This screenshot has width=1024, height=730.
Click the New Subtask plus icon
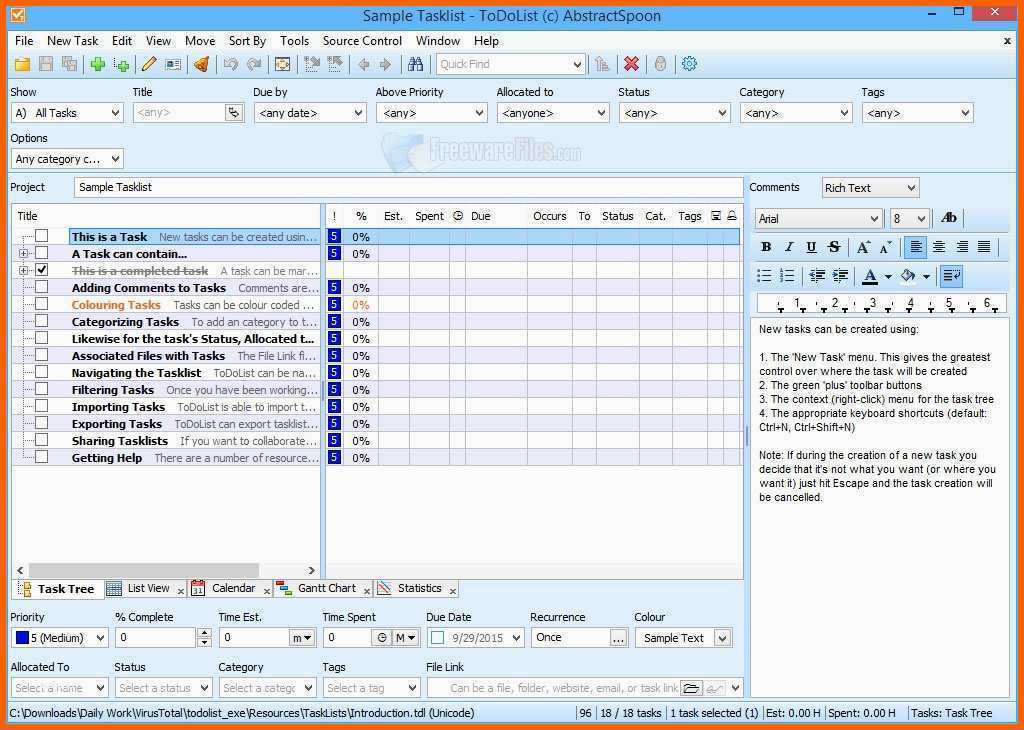[121, 64]
